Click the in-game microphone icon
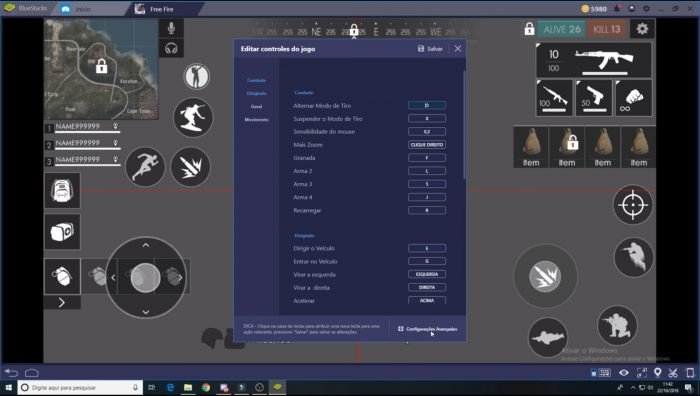The image size is (700, 396). 171,28
